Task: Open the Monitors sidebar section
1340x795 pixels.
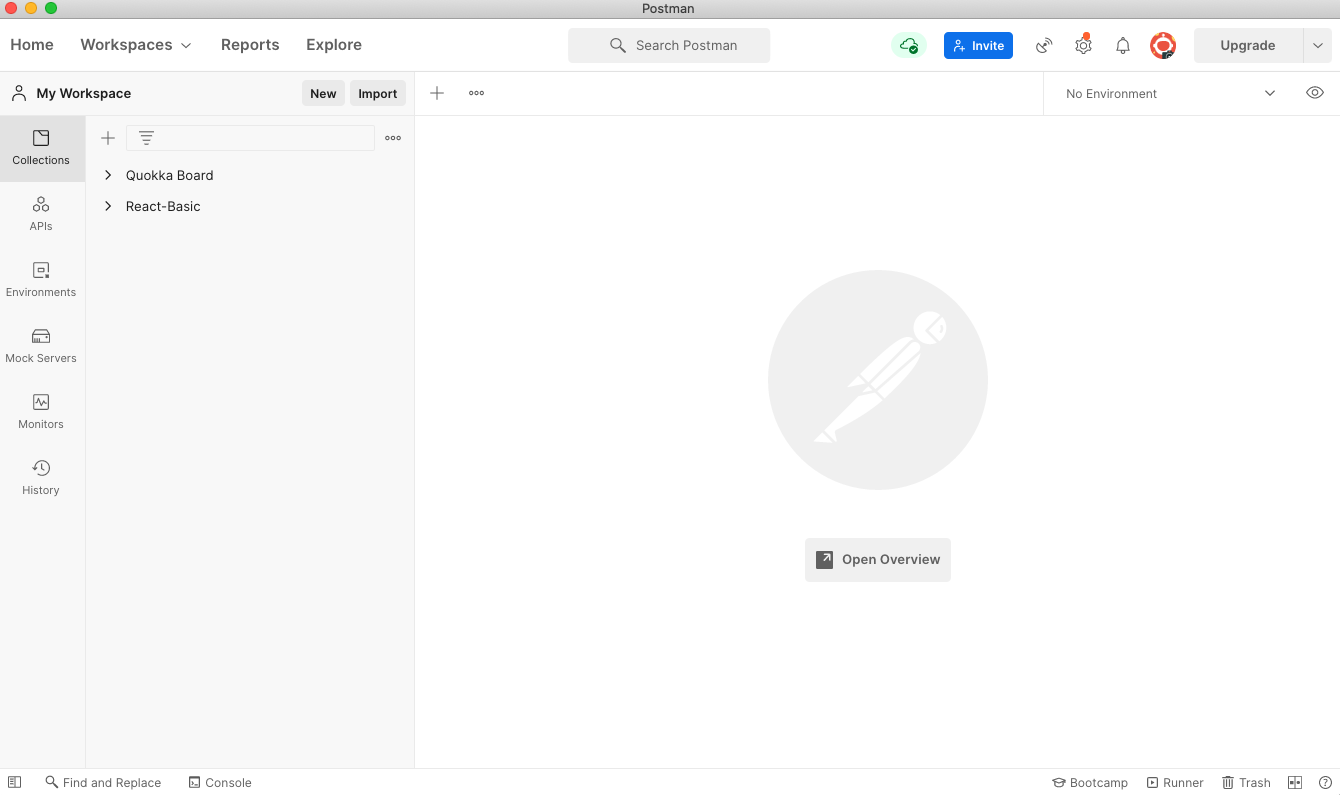Action: [41, 412]
